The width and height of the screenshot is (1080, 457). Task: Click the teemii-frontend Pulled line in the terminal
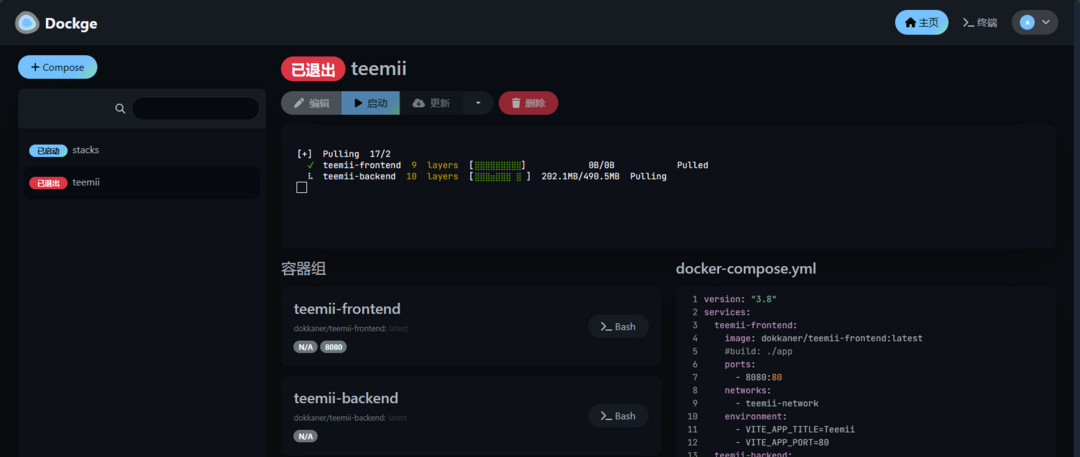pos(508,165)
